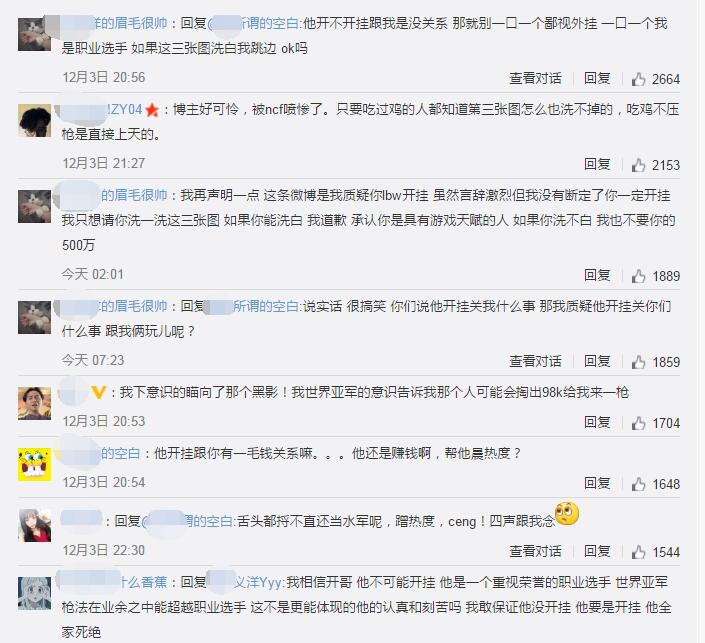
Task: Reply to the comment posted 12月3日 21:27
Action: 597,164
